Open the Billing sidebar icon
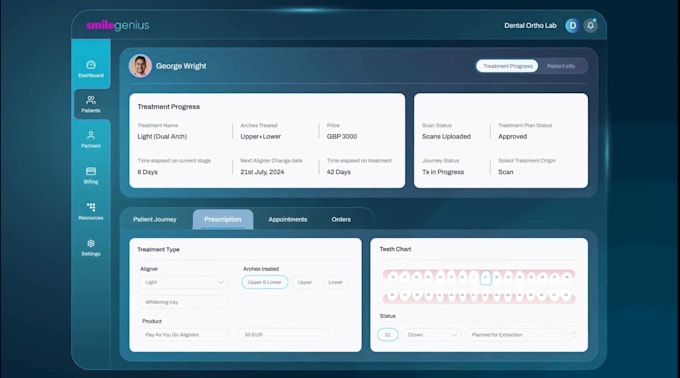Viewport: 680px width, 378px height. [x=91, y=175]
